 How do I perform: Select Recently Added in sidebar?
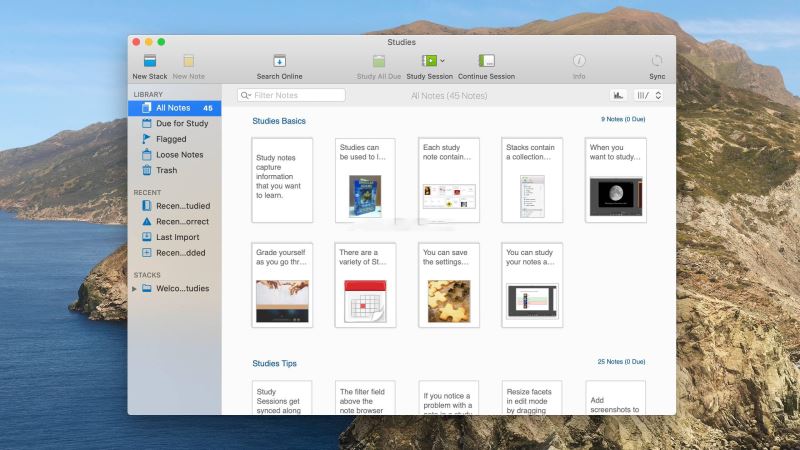tap(174, 253)
